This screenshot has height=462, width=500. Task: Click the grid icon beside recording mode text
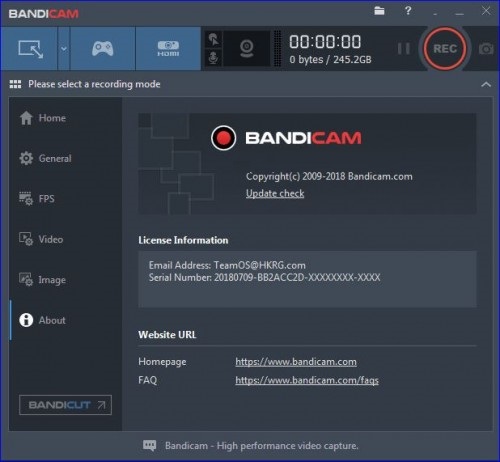tap(15, 84)
